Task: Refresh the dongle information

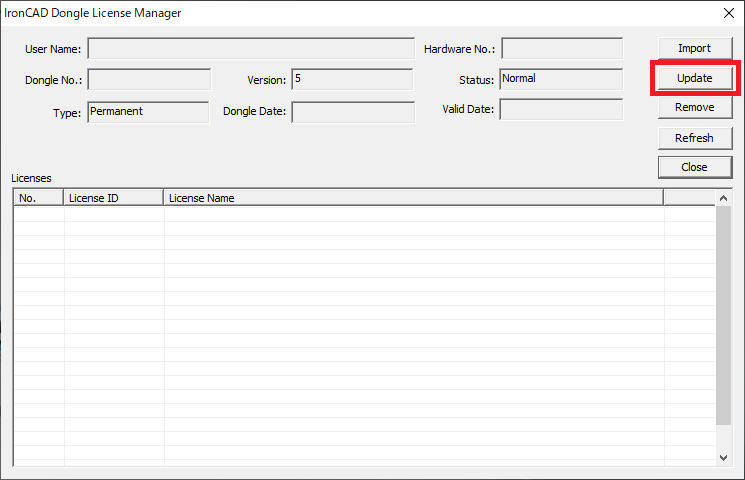Action: (x=695, y=138)
